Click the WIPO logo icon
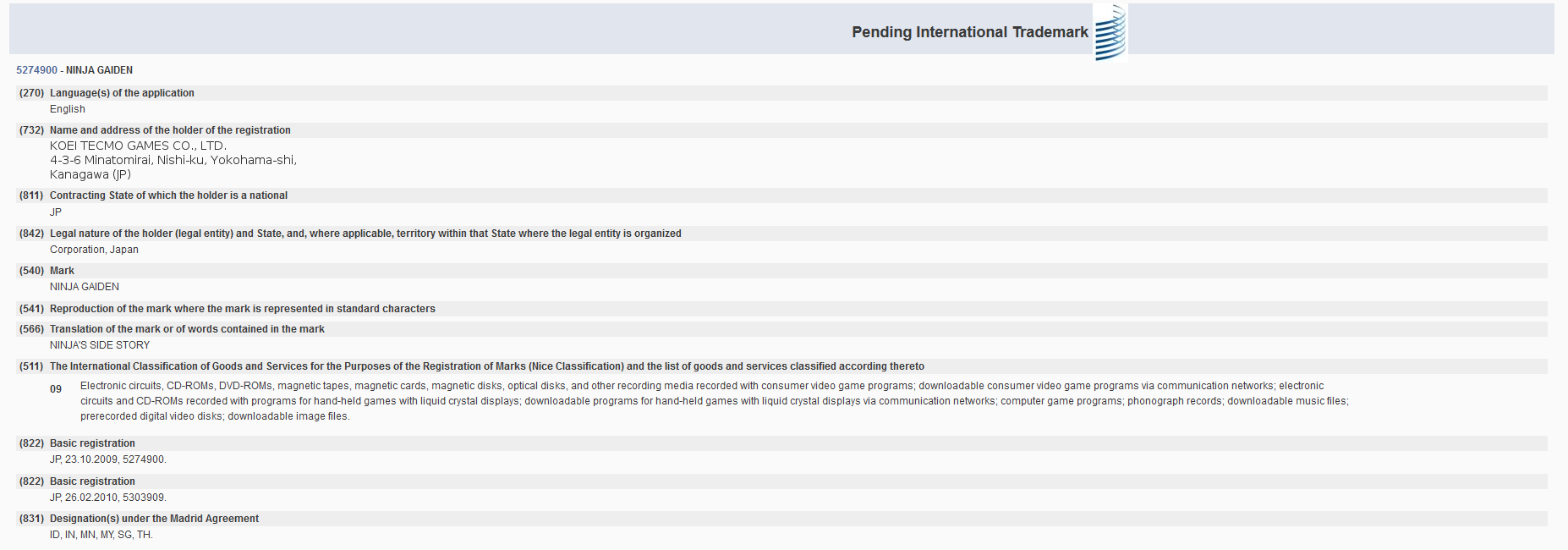Image resolution: width=1568 pixels, height=550 pixels. coord(1110,33)
